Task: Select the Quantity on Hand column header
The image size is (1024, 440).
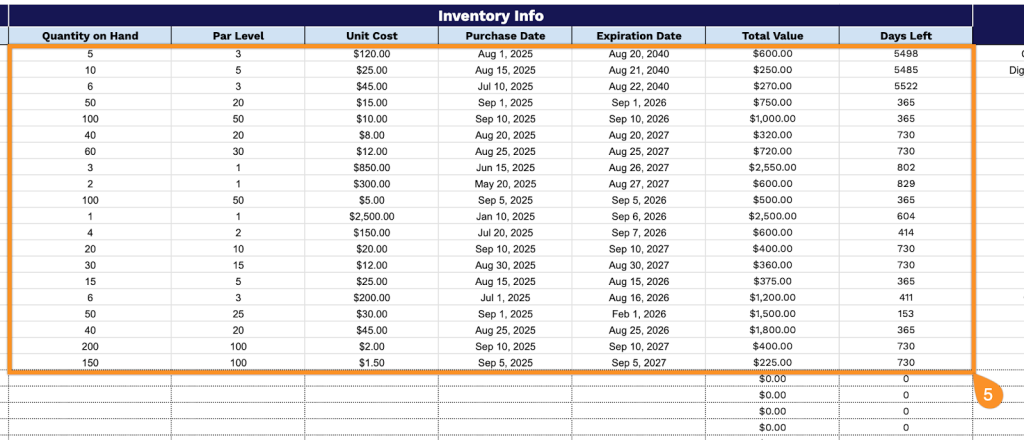Action: [x=90, y=36]
